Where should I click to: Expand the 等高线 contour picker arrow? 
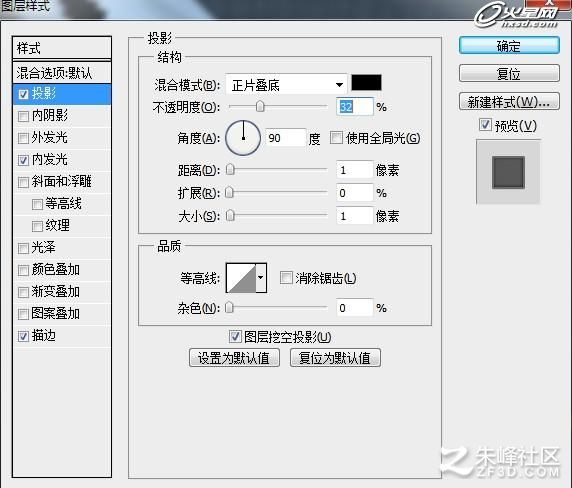(261, 278)
